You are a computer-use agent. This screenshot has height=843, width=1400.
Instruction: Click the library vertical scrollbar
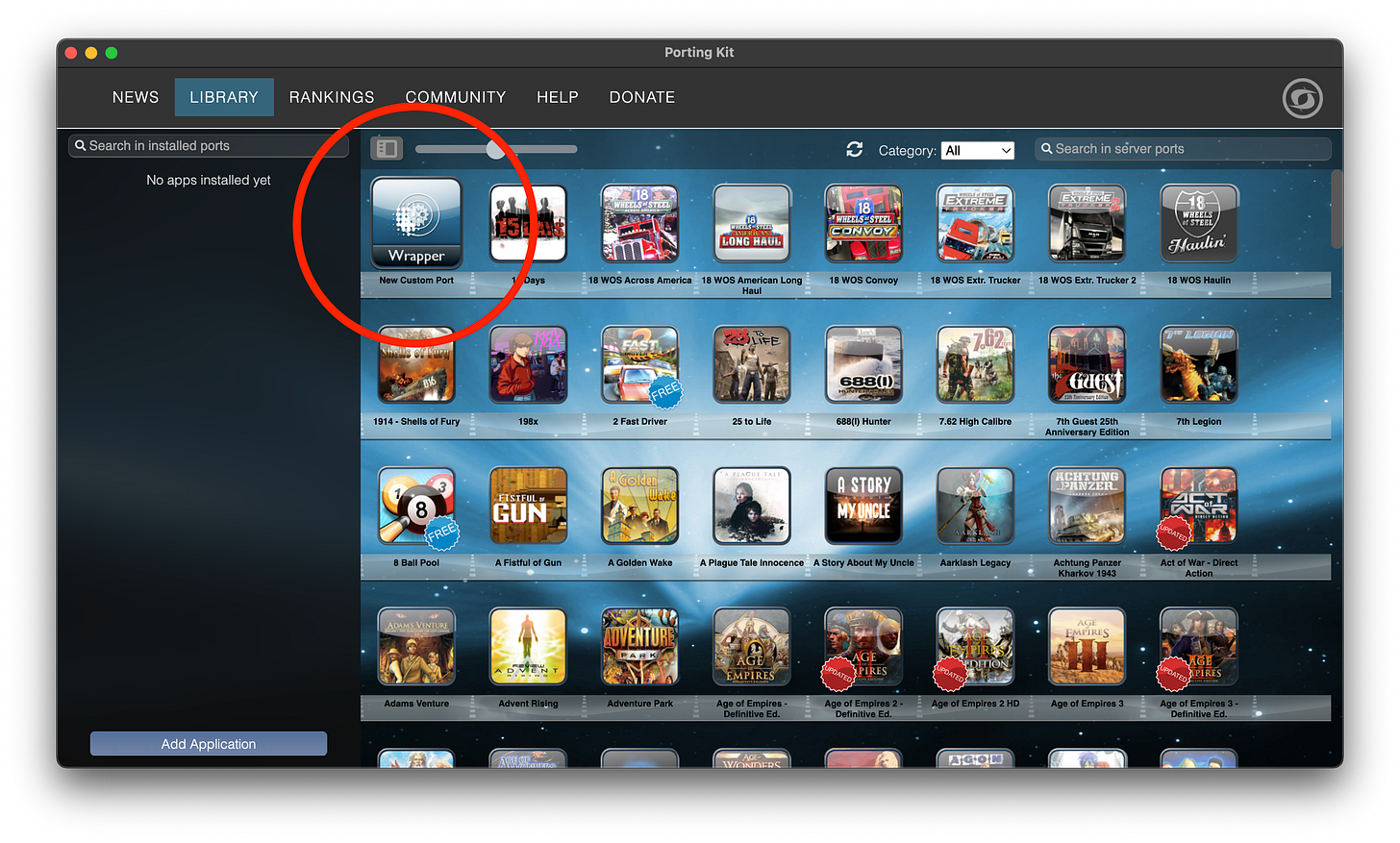(x=1337, y=210)
